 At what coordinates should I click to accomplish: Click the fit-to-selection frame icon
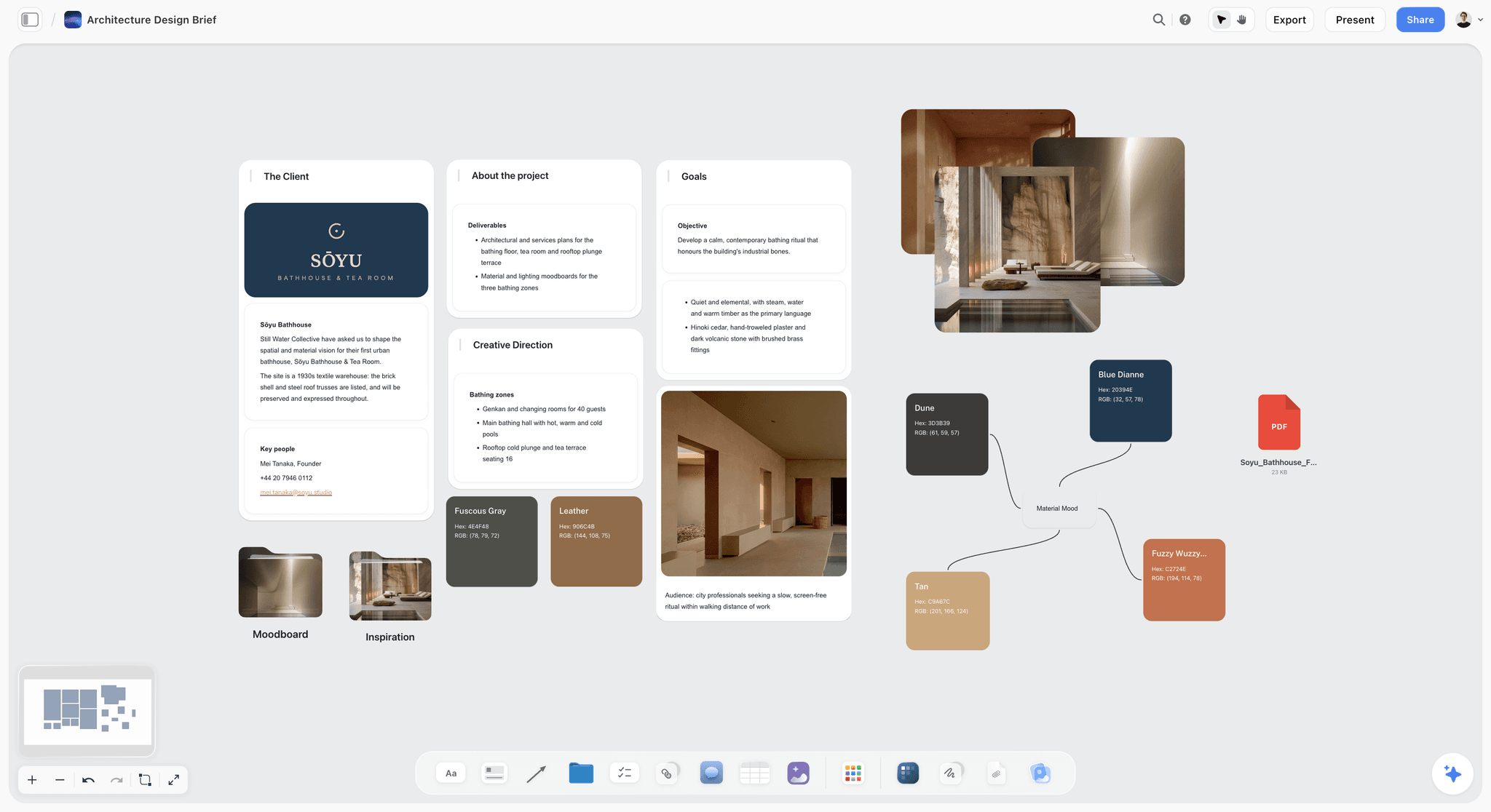coord(145,780)
